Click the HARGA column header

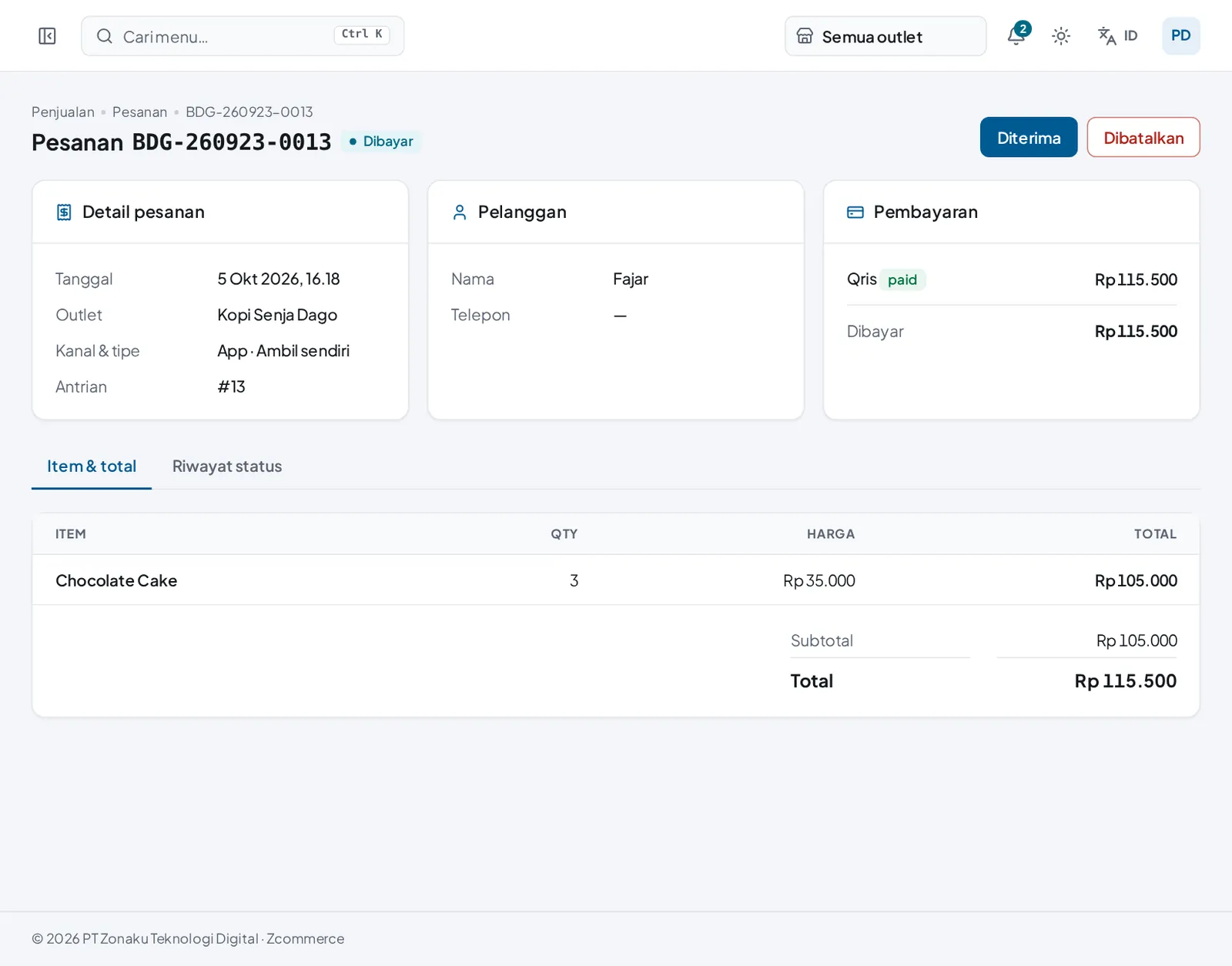[x=831, y=534]
